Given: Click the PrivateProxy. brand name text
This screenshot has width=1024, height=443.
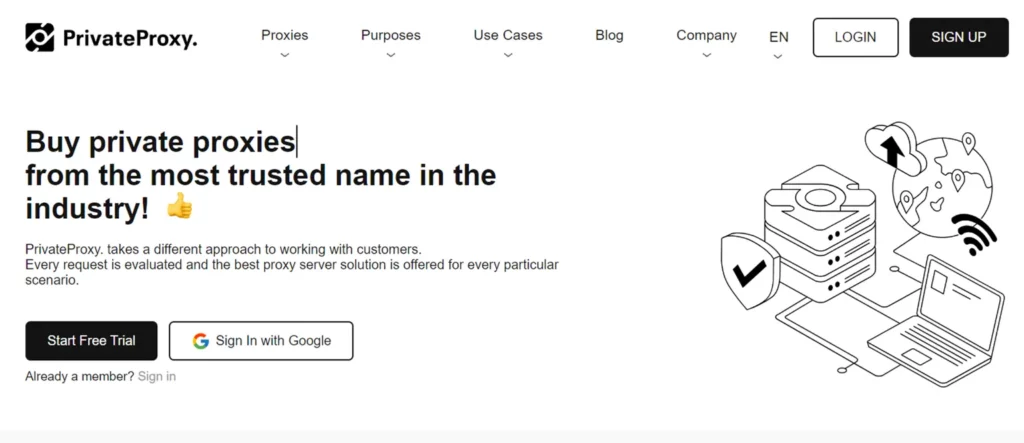Looking at the screenshot, I should point(129,39).
